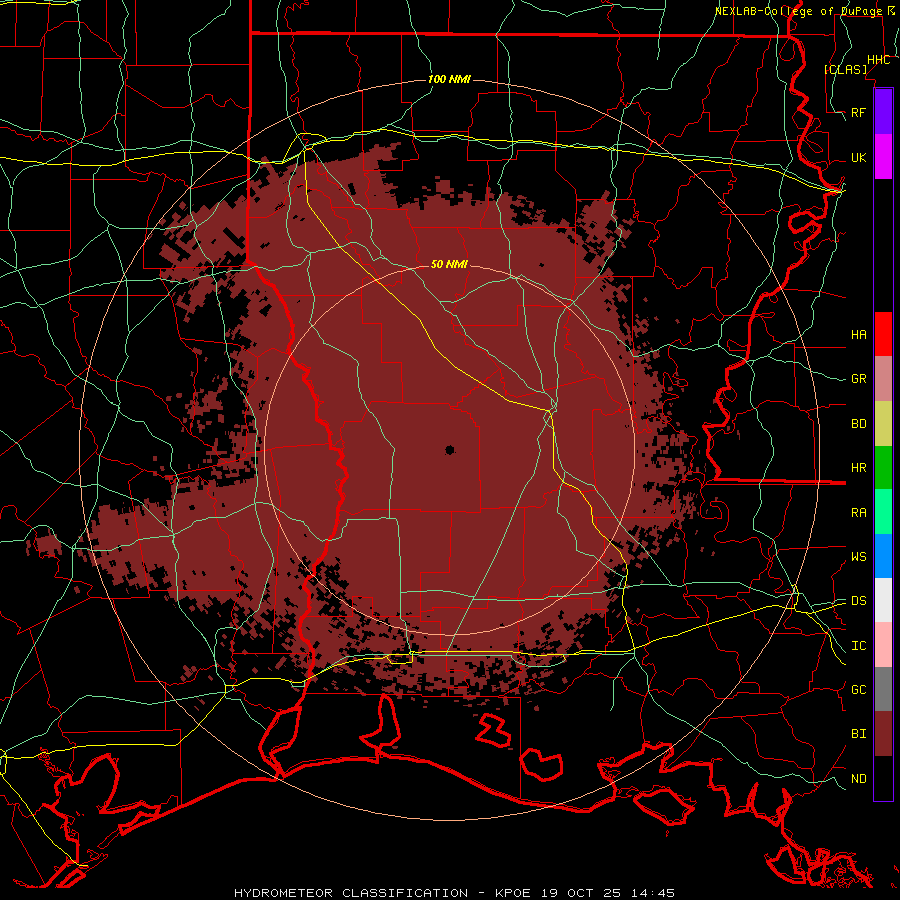Click the BI legend label

859,734
